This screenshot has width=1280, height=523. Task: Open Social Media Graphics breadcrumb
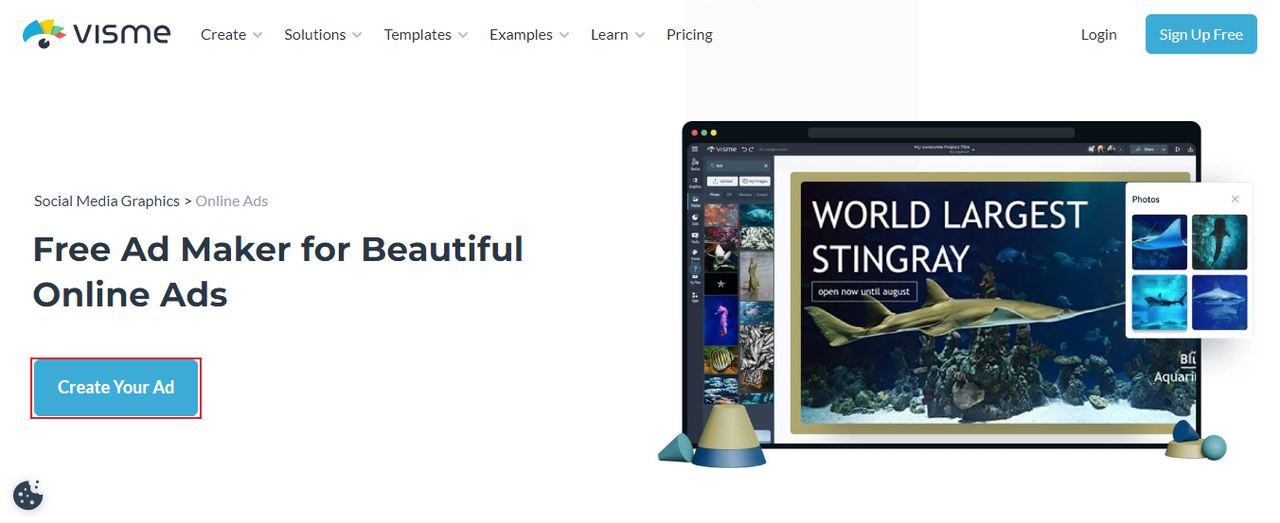[107, 201]
